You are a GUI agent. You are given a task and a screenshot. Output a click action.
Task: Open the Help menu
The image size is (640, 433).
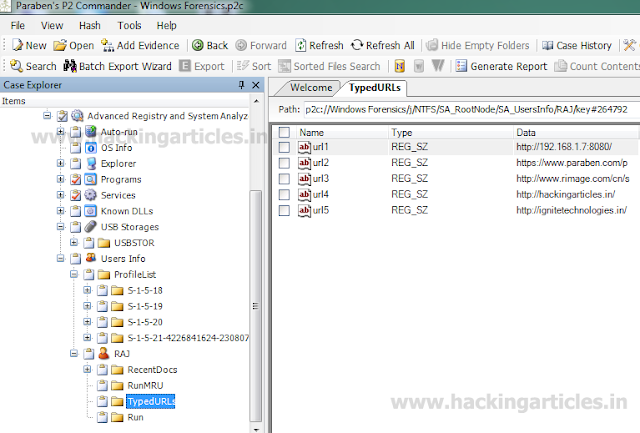167,25
